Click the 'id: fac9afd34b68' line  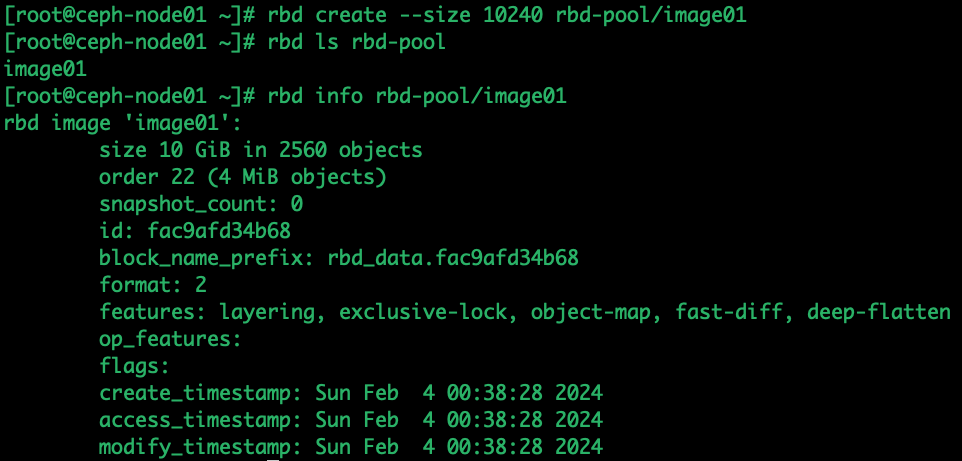click(x=194, y=231)
